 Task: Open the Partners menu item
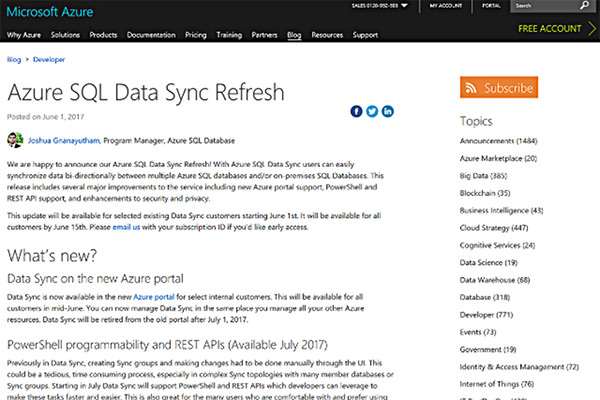264,35
